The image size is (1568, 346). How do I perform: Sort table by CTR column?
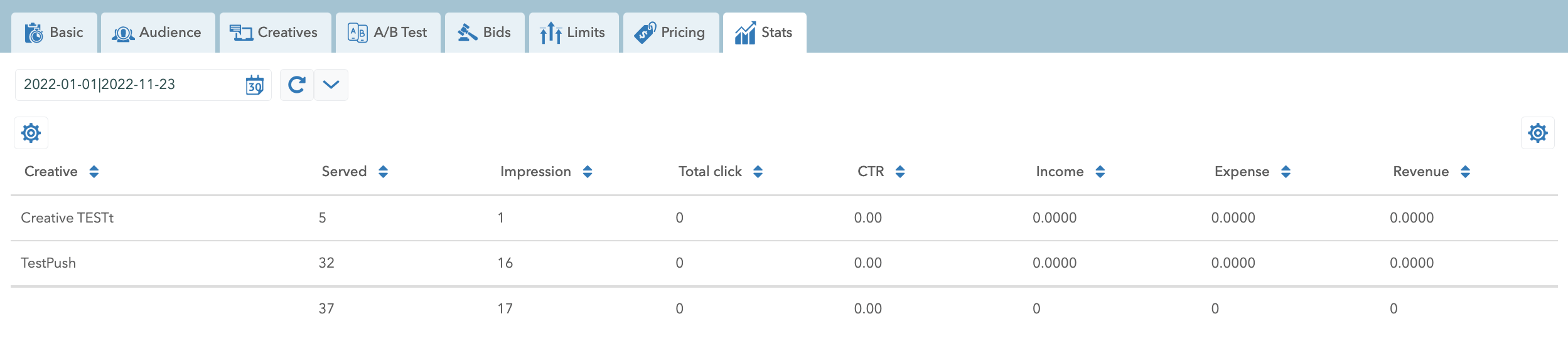[x=899, y=172]
